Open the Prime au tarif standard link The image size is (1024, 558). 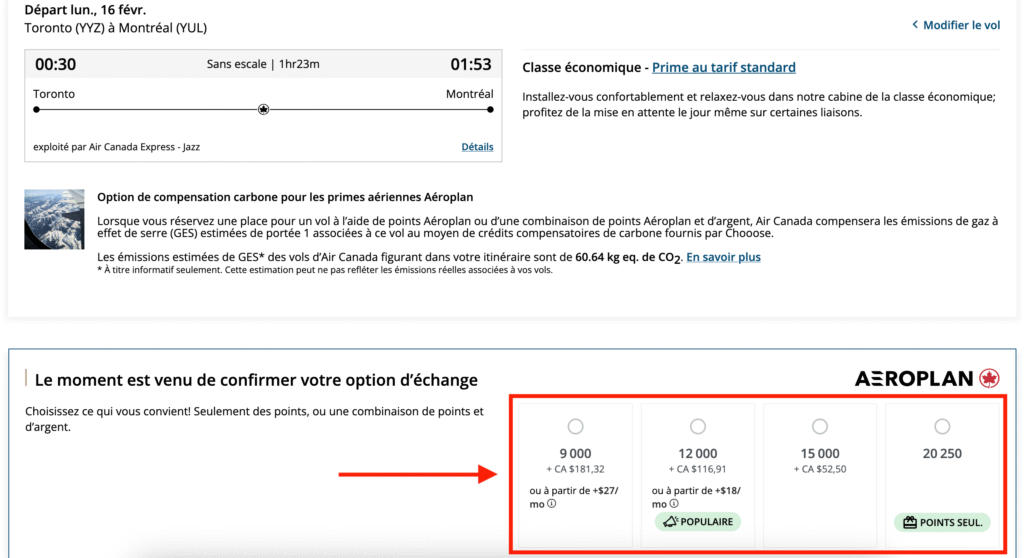pyautogui.click(x=723, y=68)
